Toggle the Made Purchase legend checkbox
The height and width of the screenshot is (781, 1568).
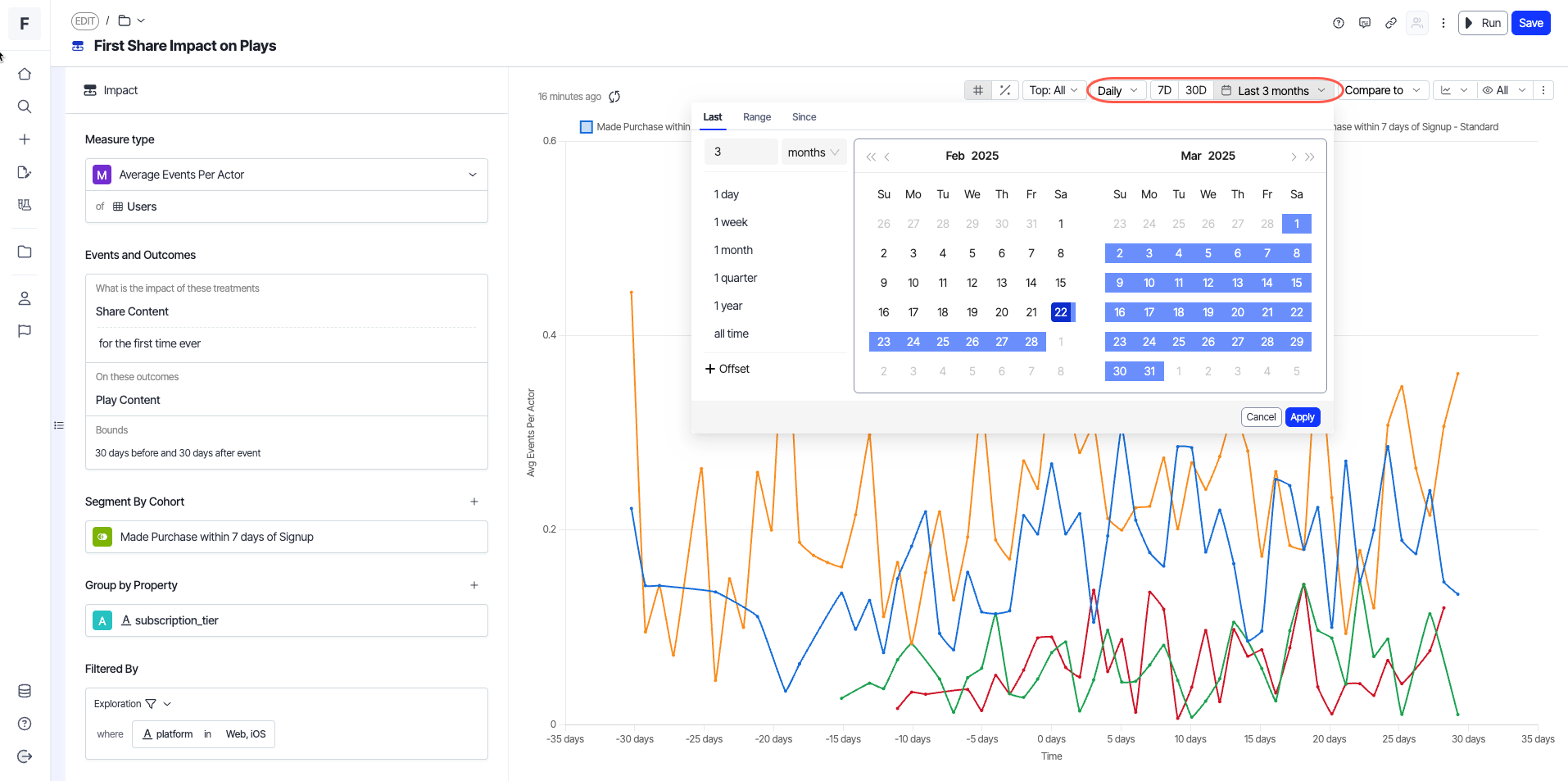pyautogui.click(x=586, y=127)
